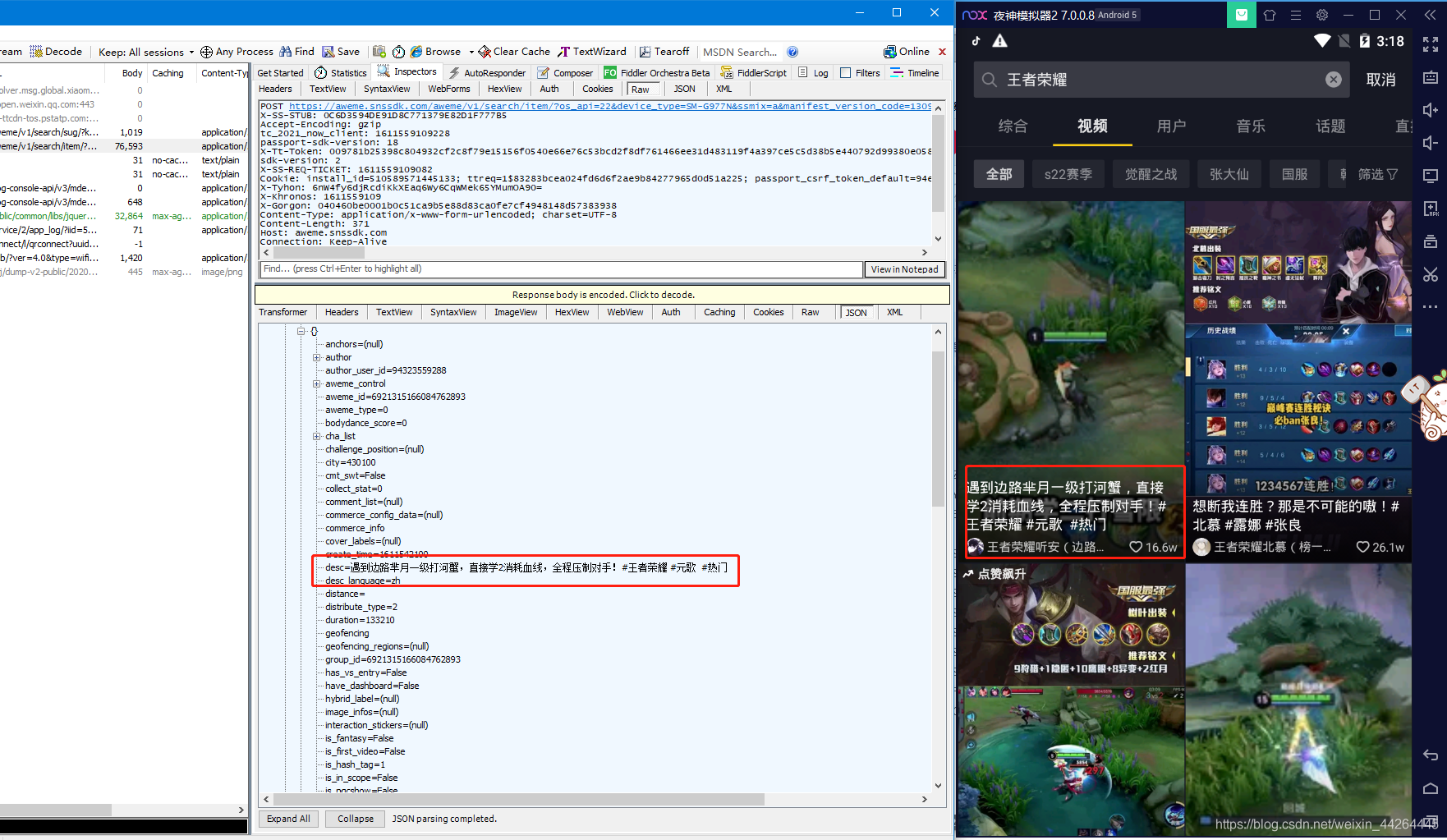This screenshot has height=840, width=1447.
Task: Click the Nox volume down sidebar icon
Action: pos(1431,143)
